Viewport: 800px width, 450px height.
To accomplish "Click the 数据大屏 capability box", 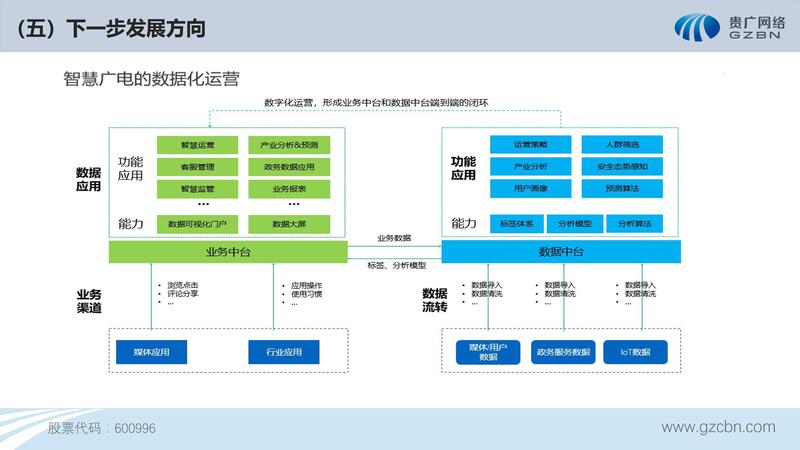I will [x=289, y=223].
